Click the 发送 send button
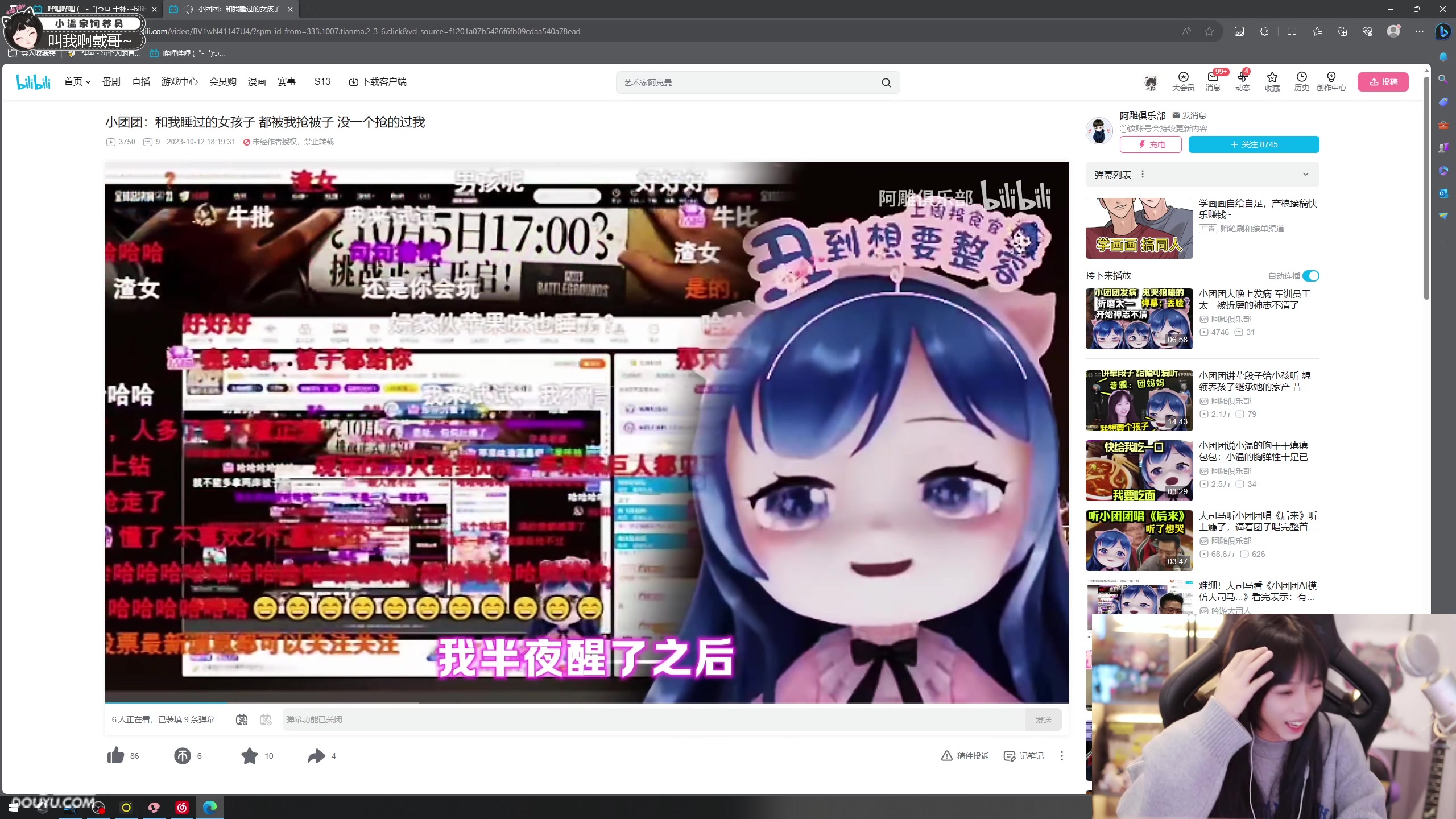1456x819 pixels. (1043, 719)
